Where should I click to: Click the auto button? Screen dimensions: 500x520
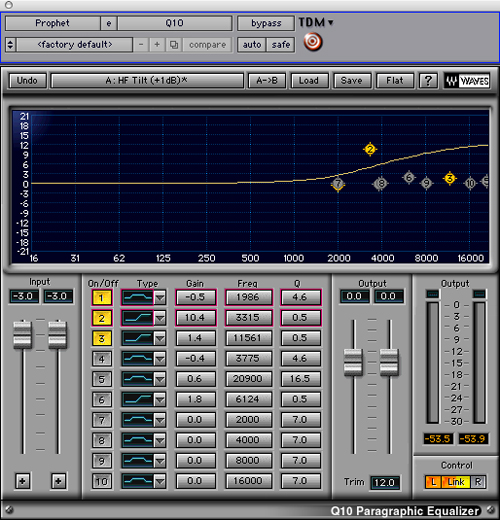point(252,45)
